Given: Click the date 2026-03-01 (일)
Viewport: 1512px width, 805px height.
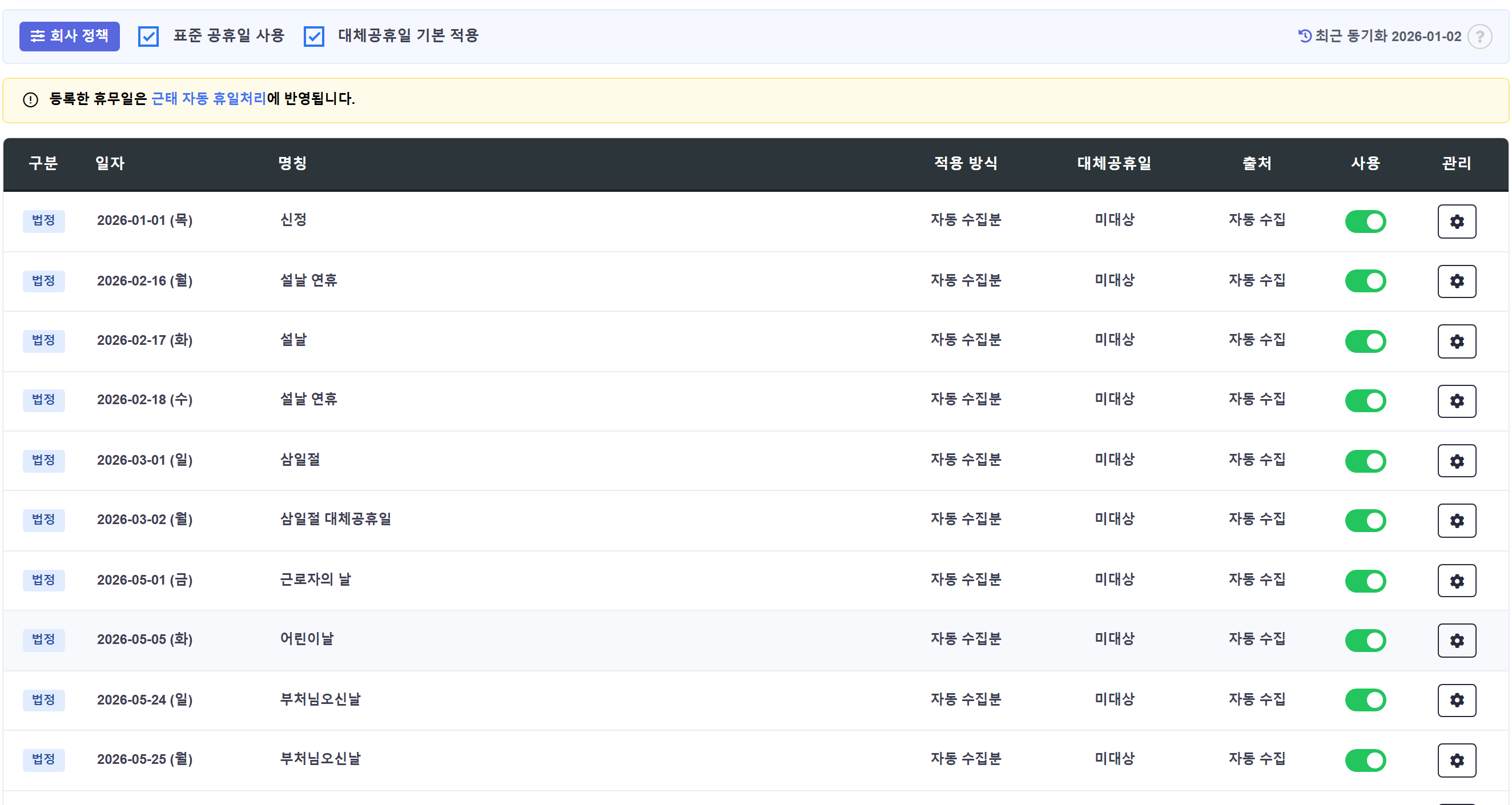Looking at the screenshot, I should (145, 460).
